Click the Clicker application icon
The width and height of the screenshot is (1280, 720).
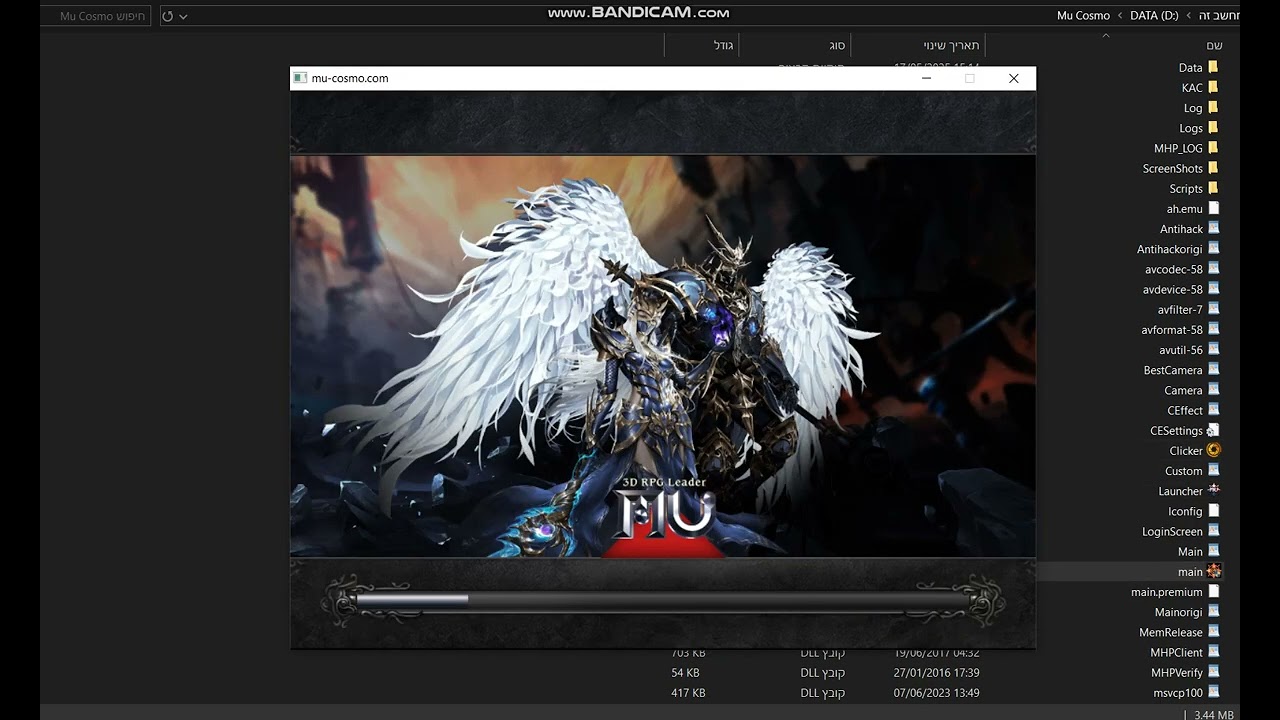click(x=1214, y=450)
